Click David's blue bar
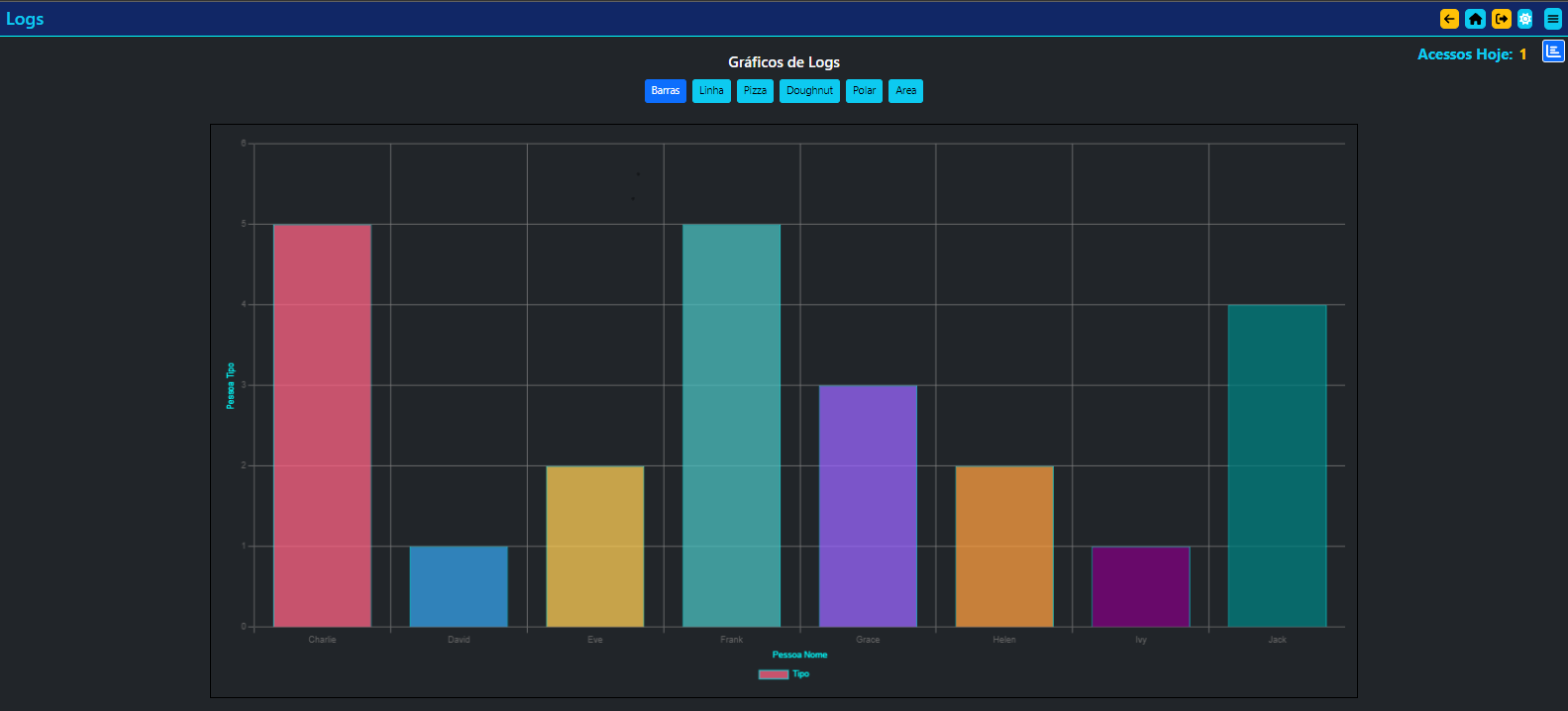Screen dimensions: 1568x711 point(459,586)
